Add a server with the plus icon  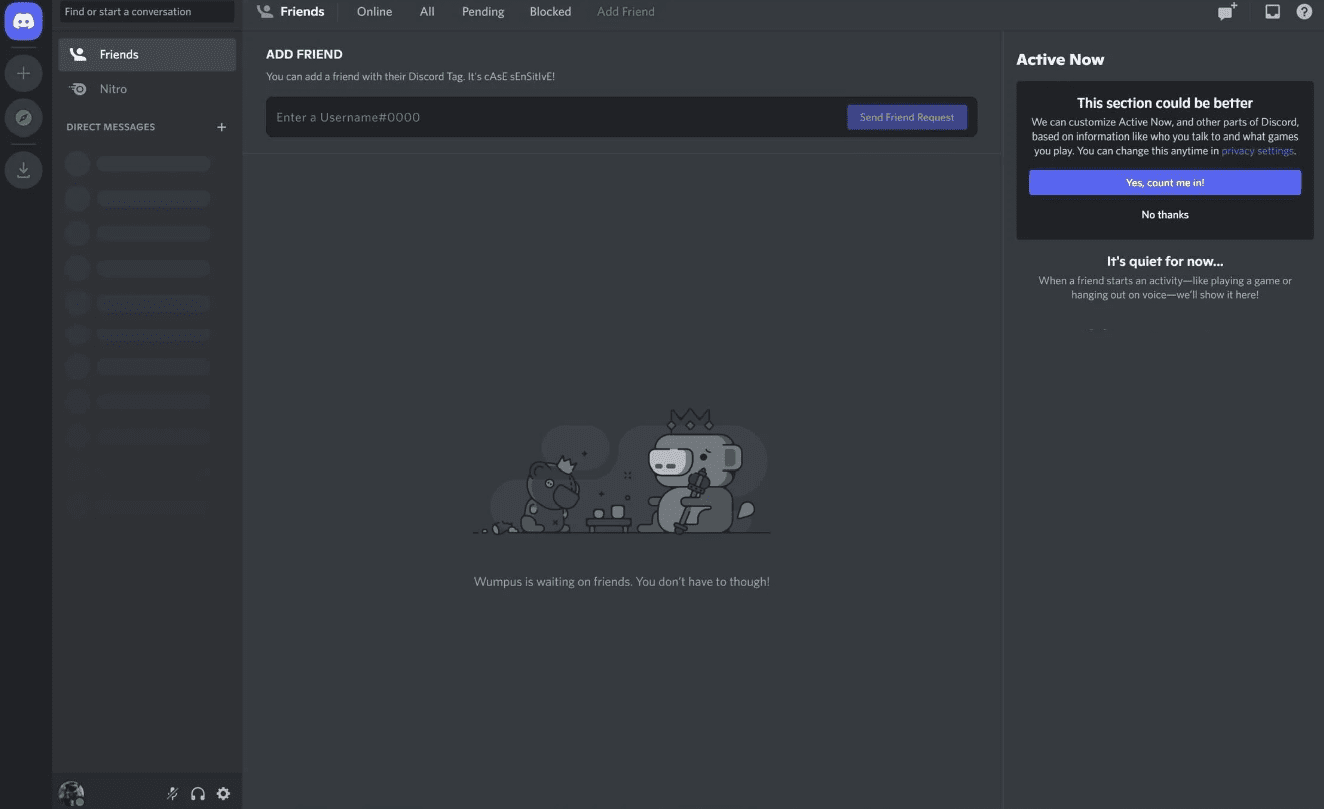point(23,73)
